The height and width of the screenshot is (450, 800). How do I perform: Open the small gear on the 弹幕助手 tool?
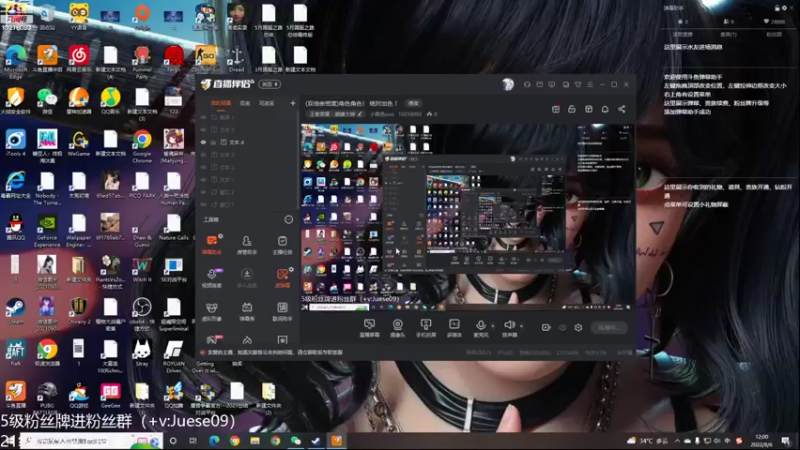pyautogui.click(x=220, y=236)
